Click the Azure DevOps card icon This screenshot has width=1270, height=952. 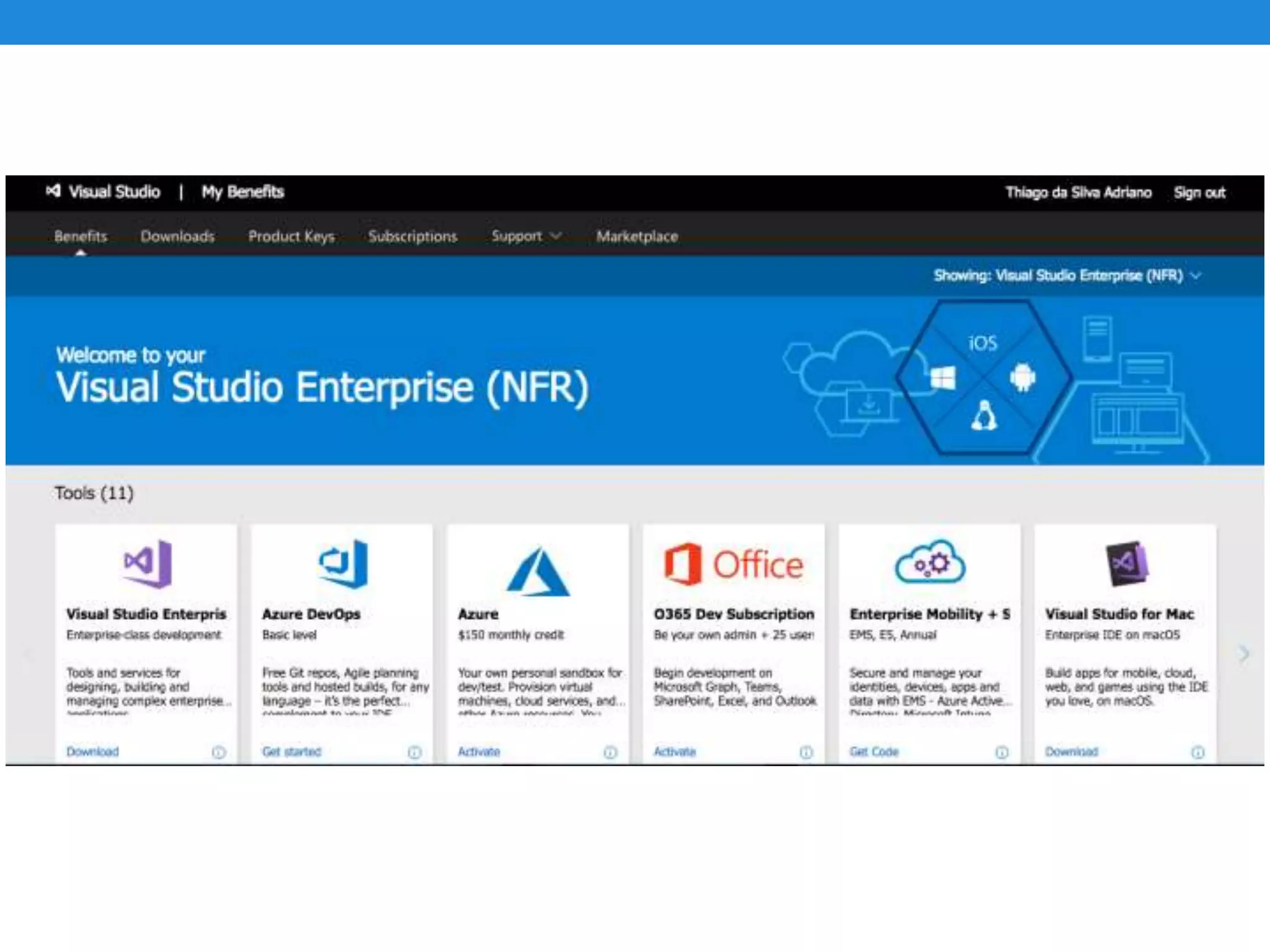pyautogui.click(x=343, y=563)
